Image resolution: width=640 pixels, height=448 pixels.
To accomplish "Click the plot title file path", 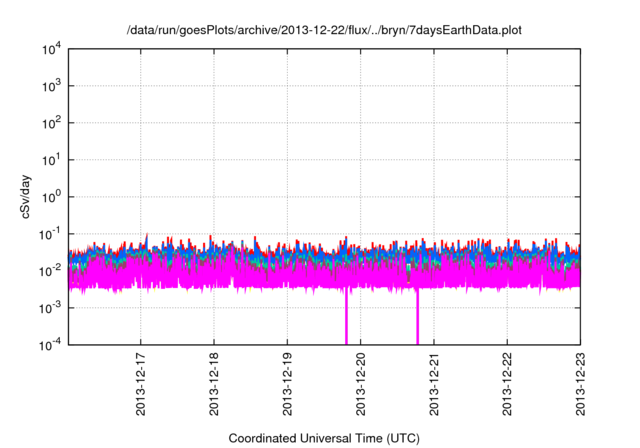I will pyautogui.click(x=324, y=30).
